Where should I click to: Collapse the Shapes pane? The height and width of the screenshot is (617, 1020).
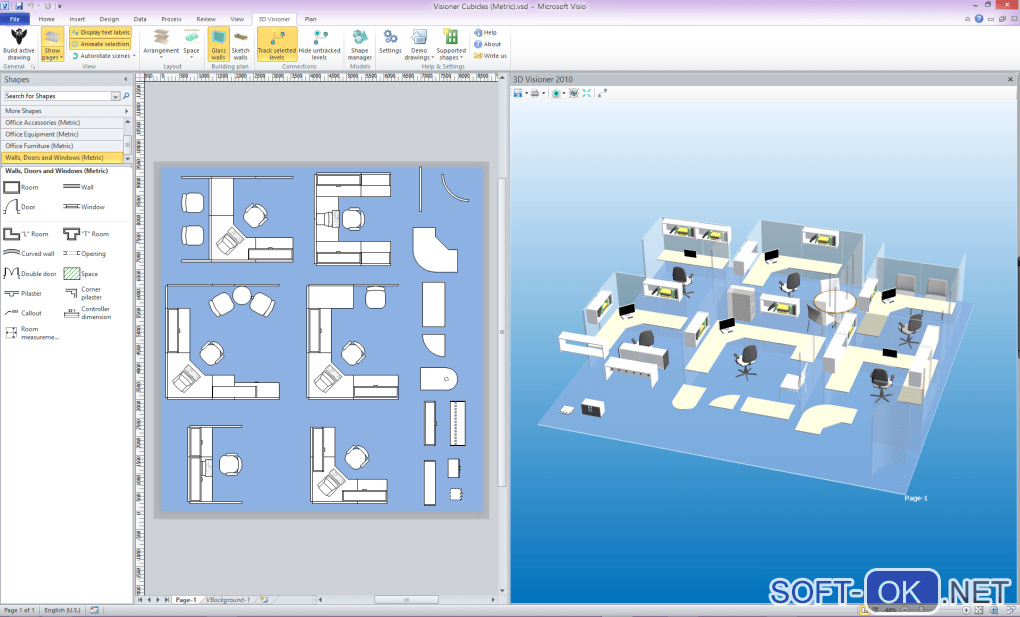(126, 79)
